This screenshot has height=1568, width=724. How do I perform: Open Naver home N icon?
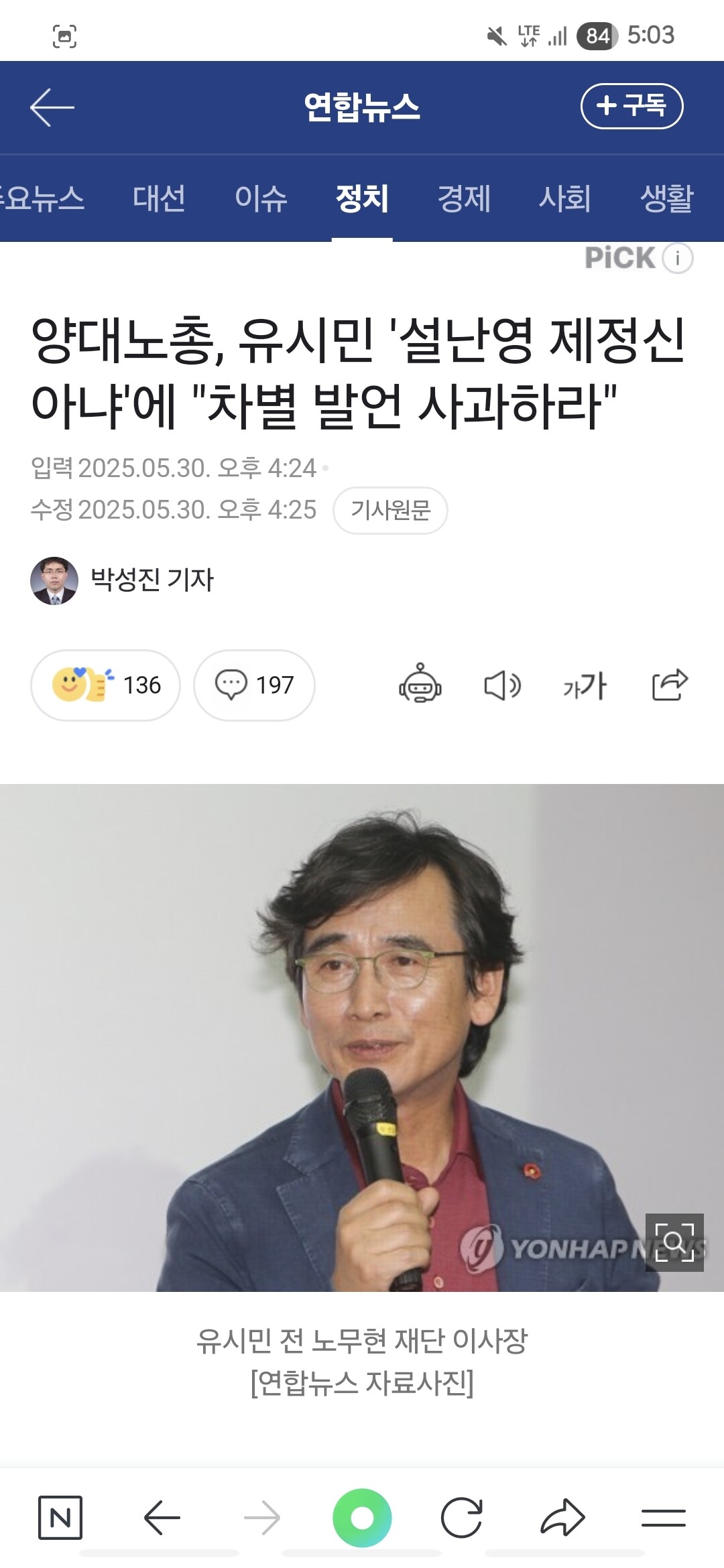[x=60, y=1517]
